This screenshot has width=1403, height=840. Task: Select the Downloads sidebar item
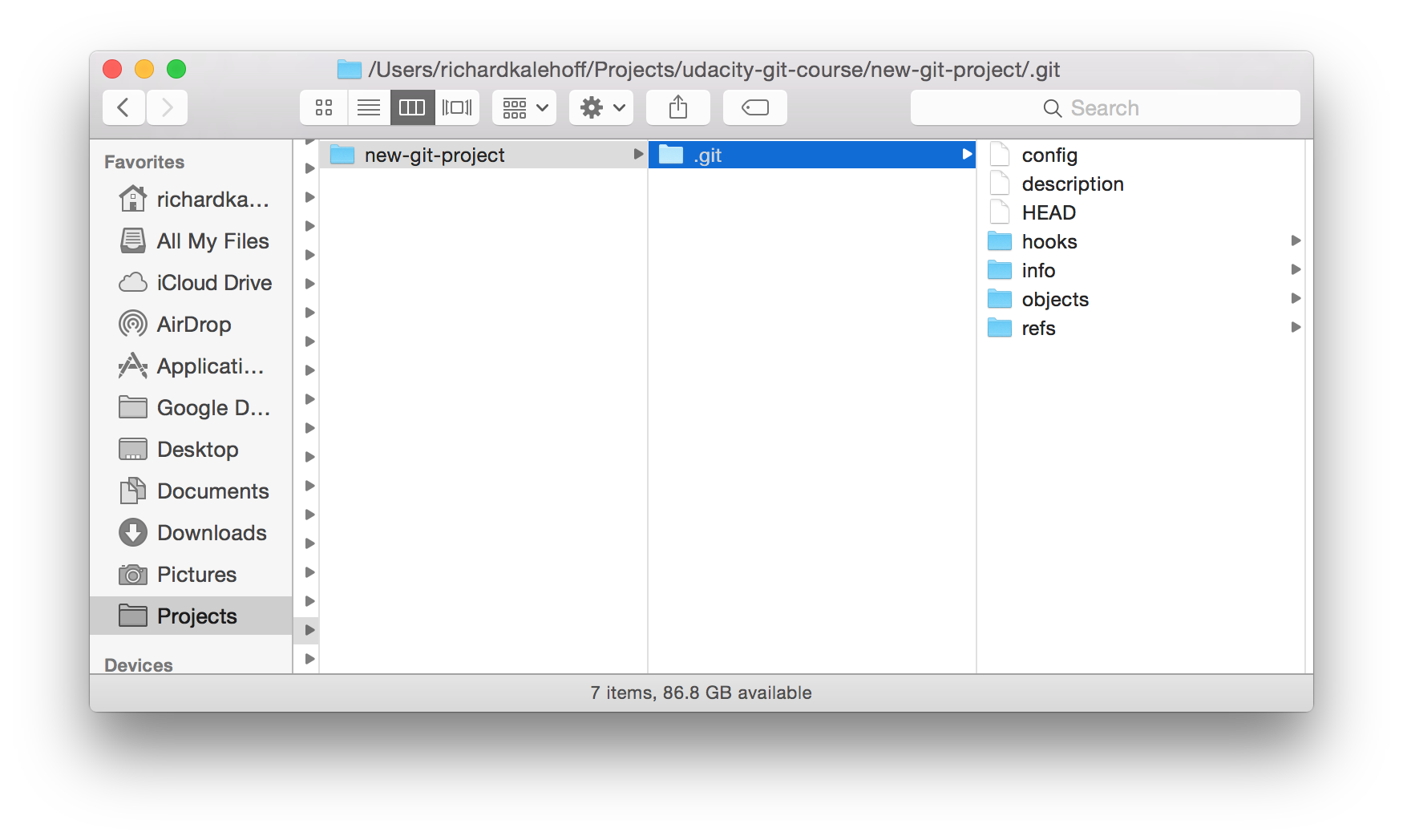click(x=212, y=532)
